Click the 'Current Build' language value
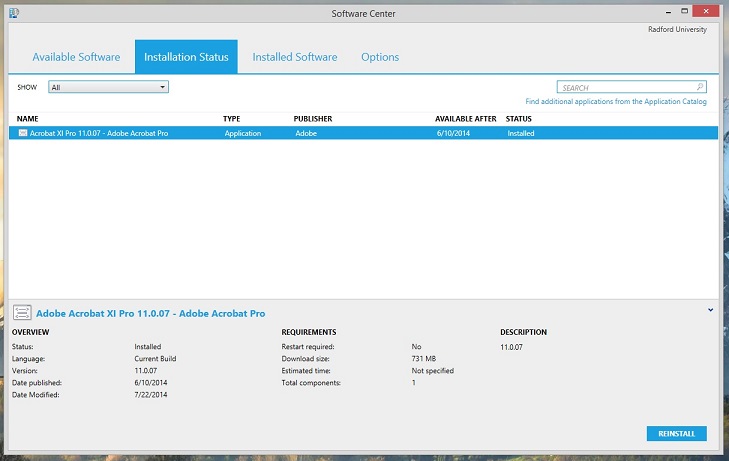Screen dimensions: 729x461 [x=155, y=358]
